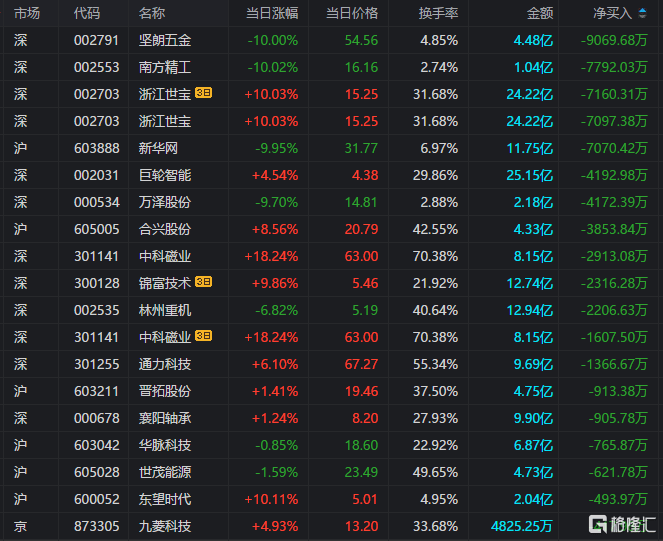Screen dimensions: 663x541
Task: Click net buy value -7792.03万
Action: coord(614,68)
